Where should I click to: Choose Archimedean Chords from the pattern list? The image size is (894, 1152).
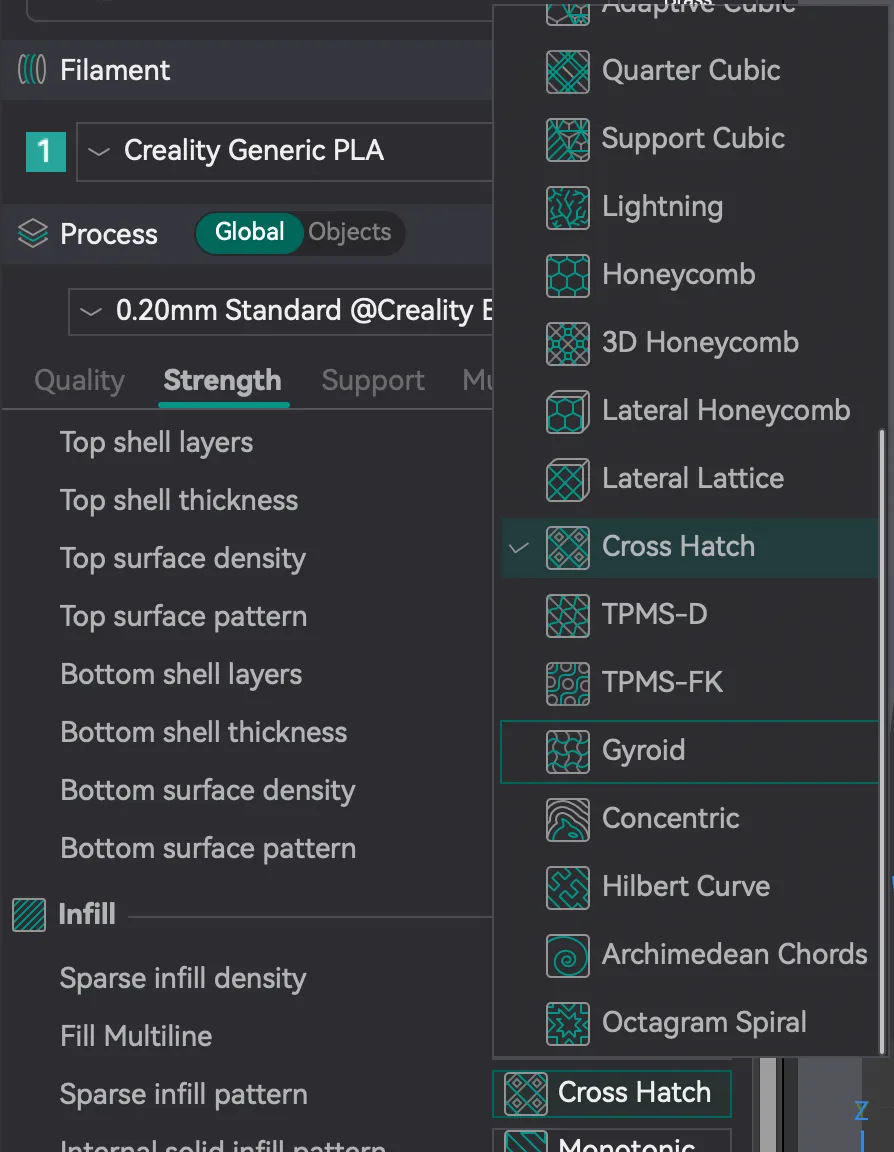690,955
